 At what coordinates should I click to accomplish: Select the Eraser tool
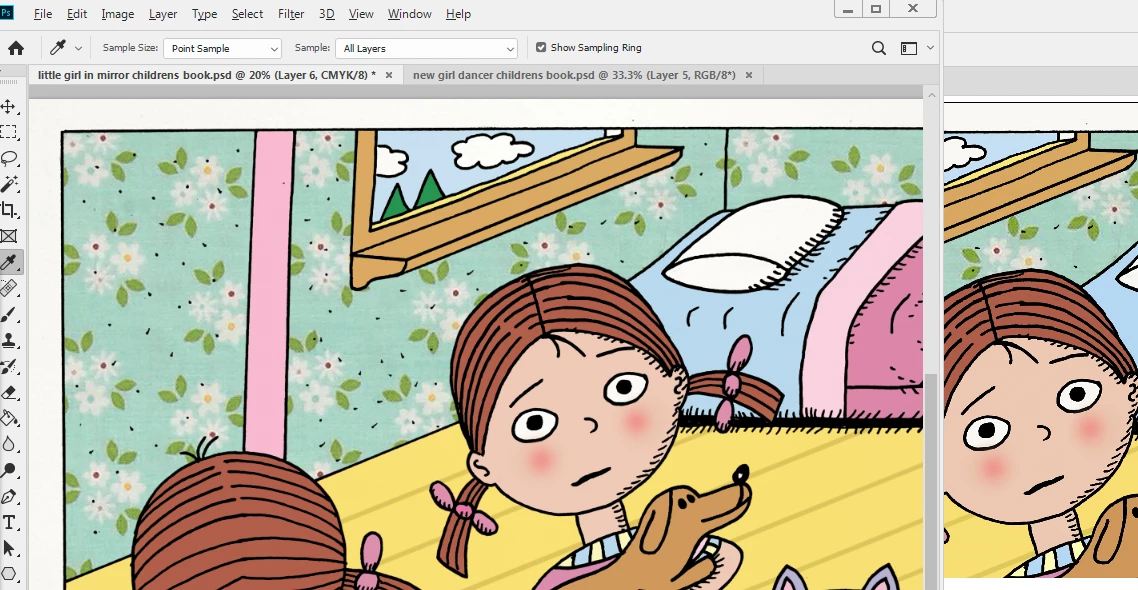[9, 393]
